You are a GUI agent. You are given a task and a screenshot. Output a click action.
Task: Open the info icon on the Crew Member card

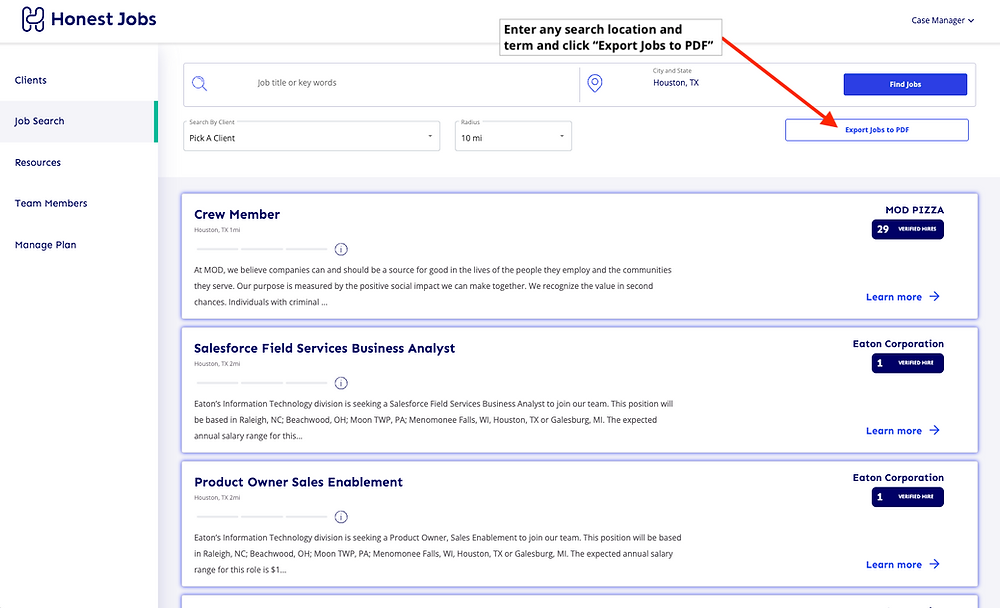[341, 249]
